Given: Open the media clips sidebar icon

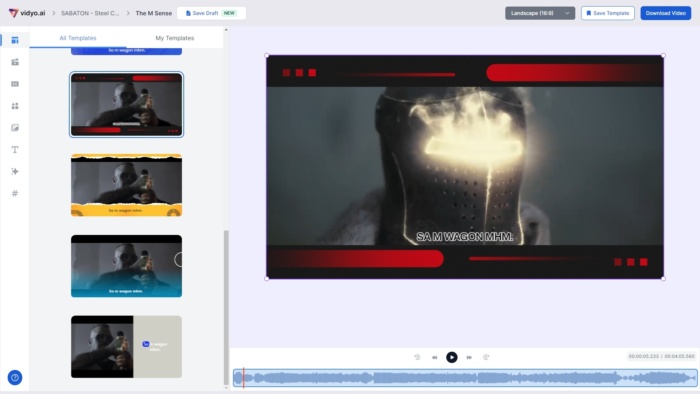Looking at the screenshot, I should pos(15,62).
